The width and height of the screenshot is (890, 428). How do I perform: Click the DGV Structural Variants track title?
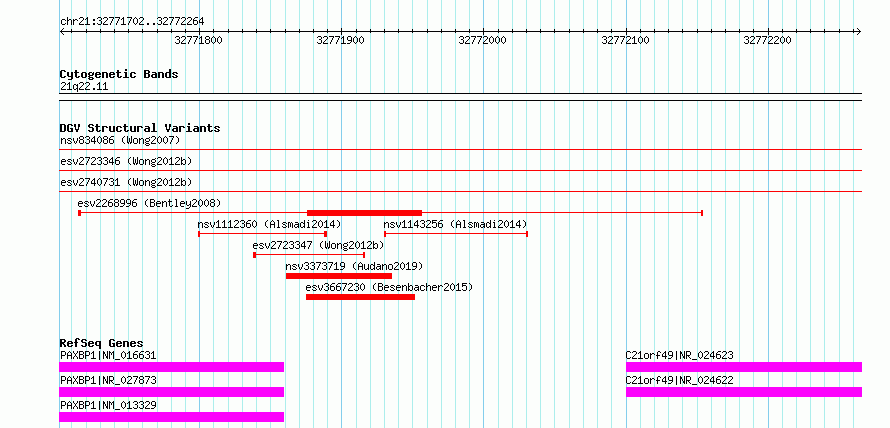pos(140,128)
